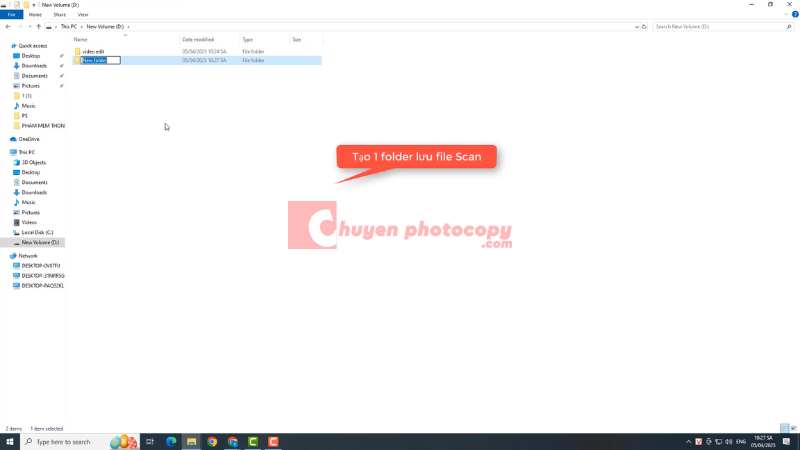Expand the address bar history dropdown
800x450 pixels.
coord(636,27)
